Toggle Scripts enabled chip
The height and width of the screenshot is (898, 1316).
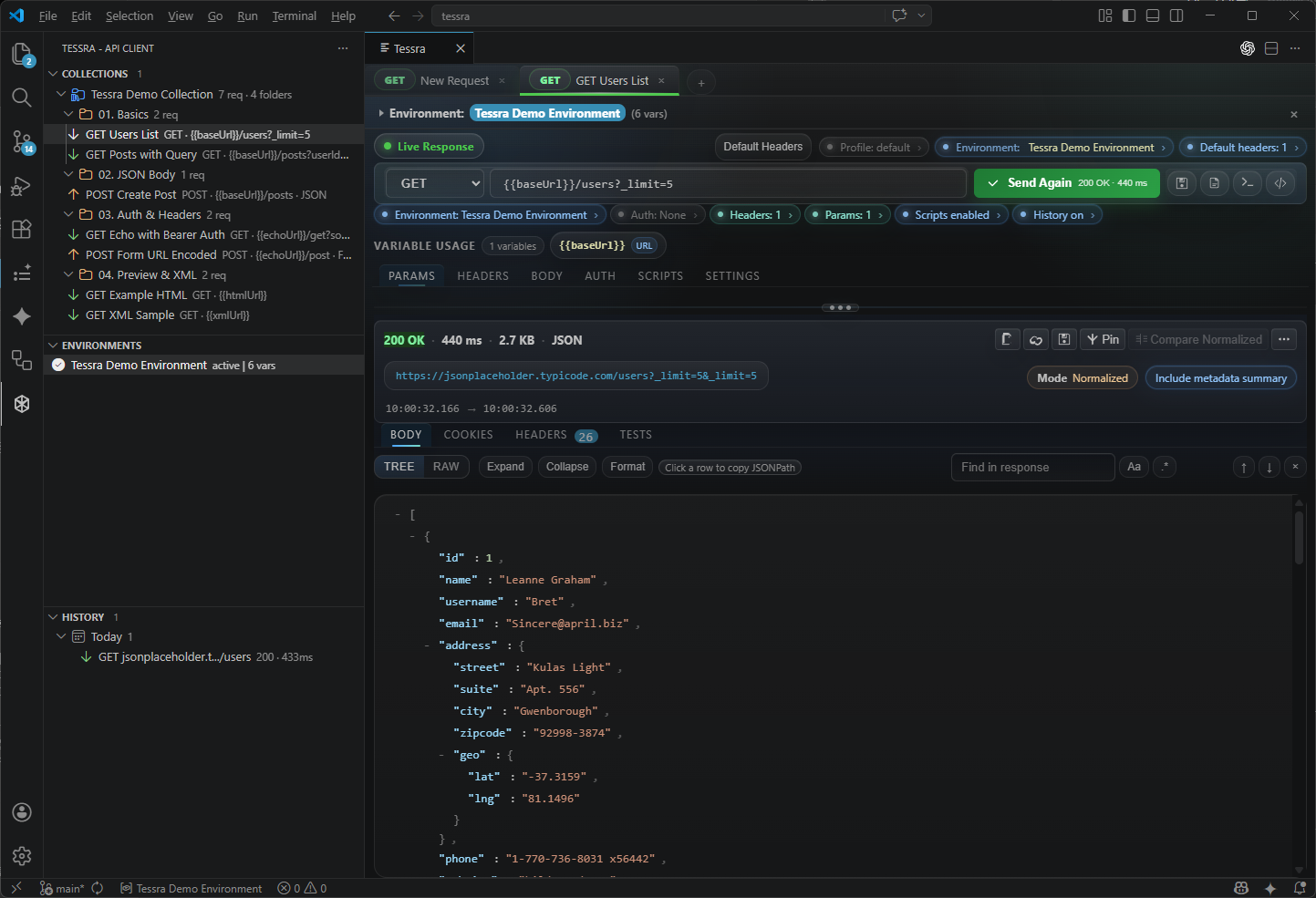click(951, 215)
